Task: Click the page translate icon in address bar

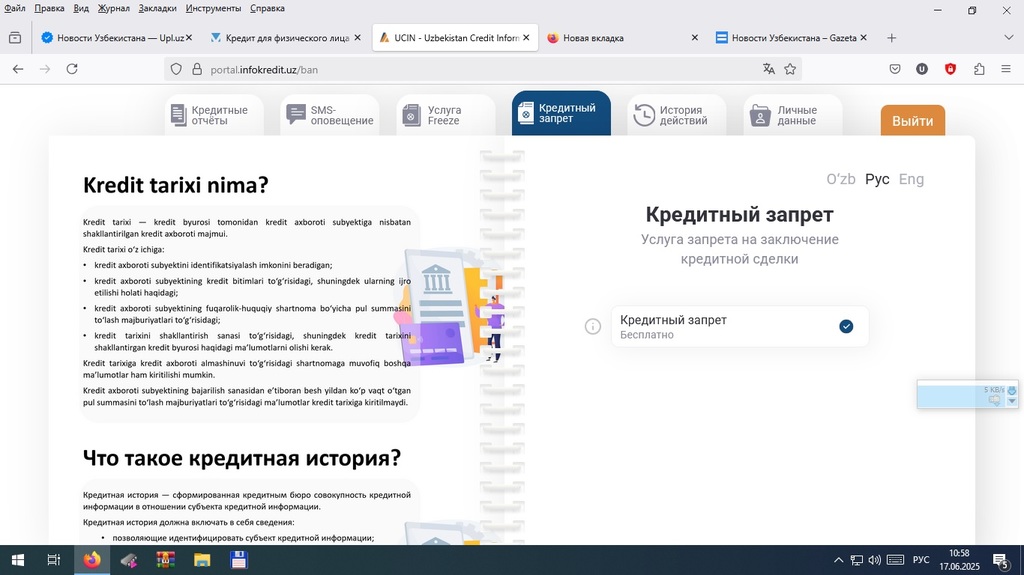Action: [x=768, y=69]
